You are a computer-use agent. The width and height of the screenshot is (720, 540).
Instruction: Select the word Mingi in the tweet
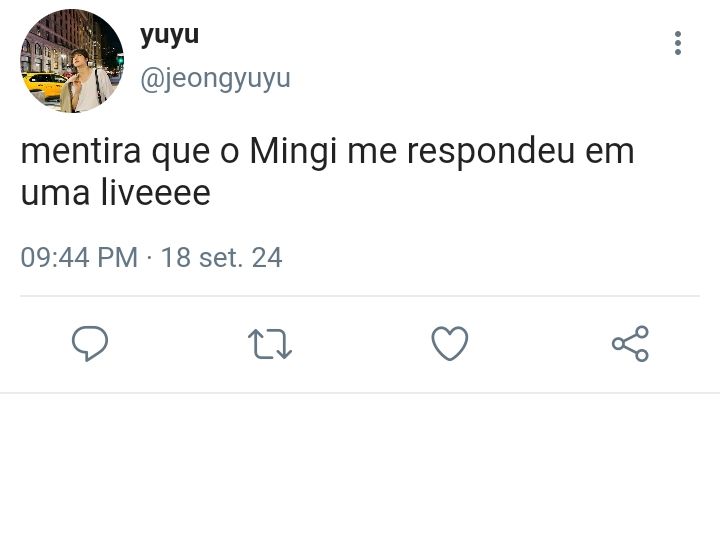click(x=293, y=152)
